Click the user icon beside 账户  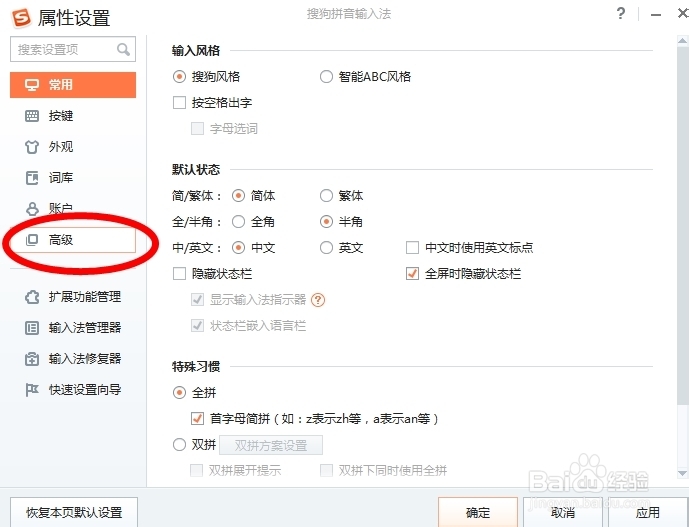click(32, 209)
